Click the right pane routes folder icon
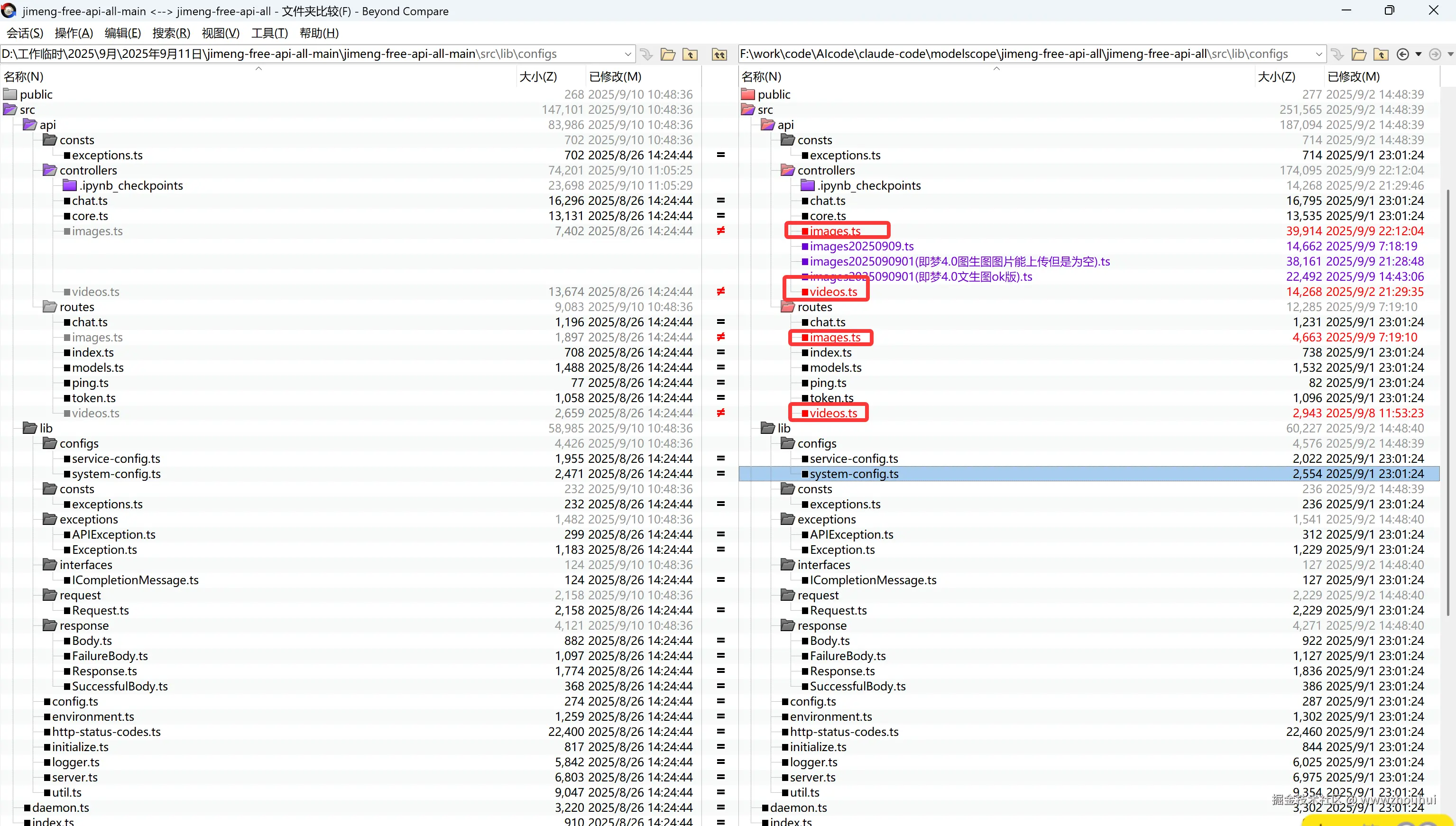The width and height of the screenshot is (1456, 826). click(x=788, y=307)
